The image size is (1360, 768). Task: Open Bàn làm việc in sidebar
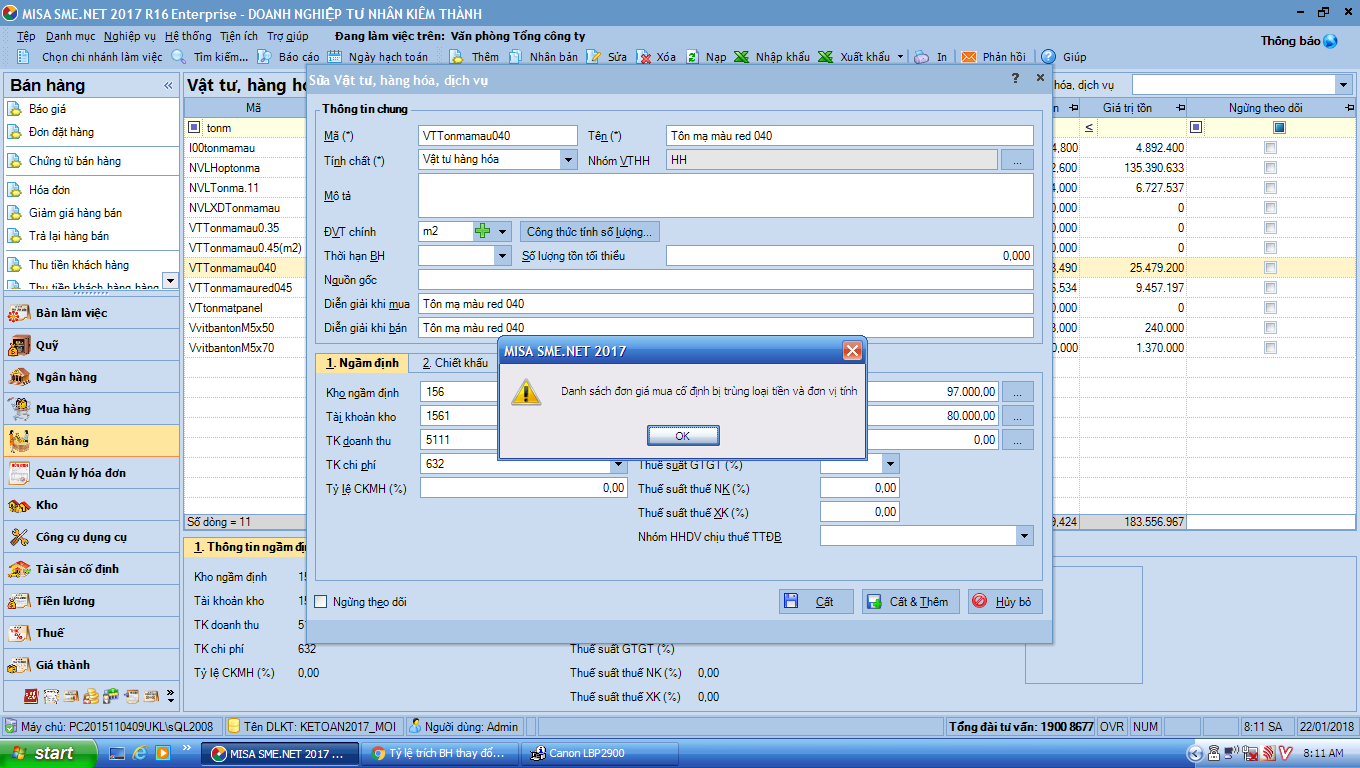[x=91, y=313]
